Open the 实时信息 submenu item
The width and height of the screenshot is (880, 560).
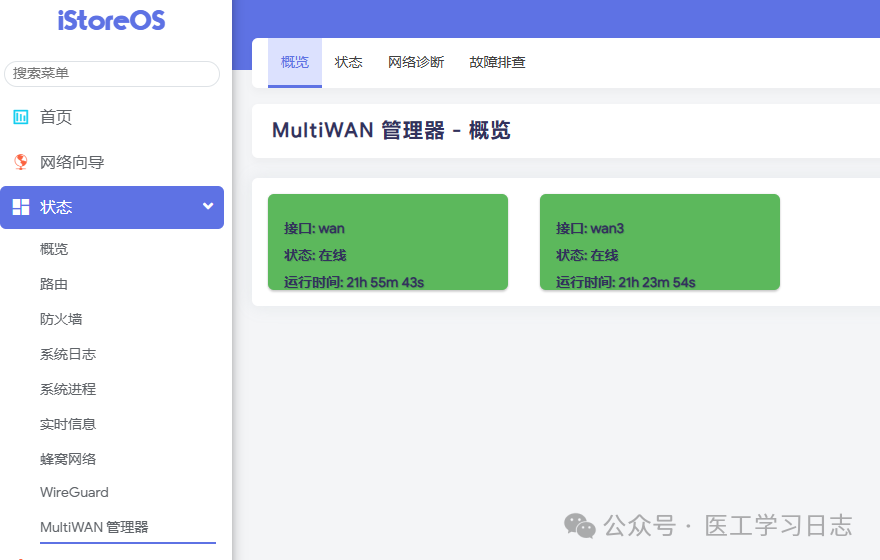pyautogui.click(x=68, y=424)
